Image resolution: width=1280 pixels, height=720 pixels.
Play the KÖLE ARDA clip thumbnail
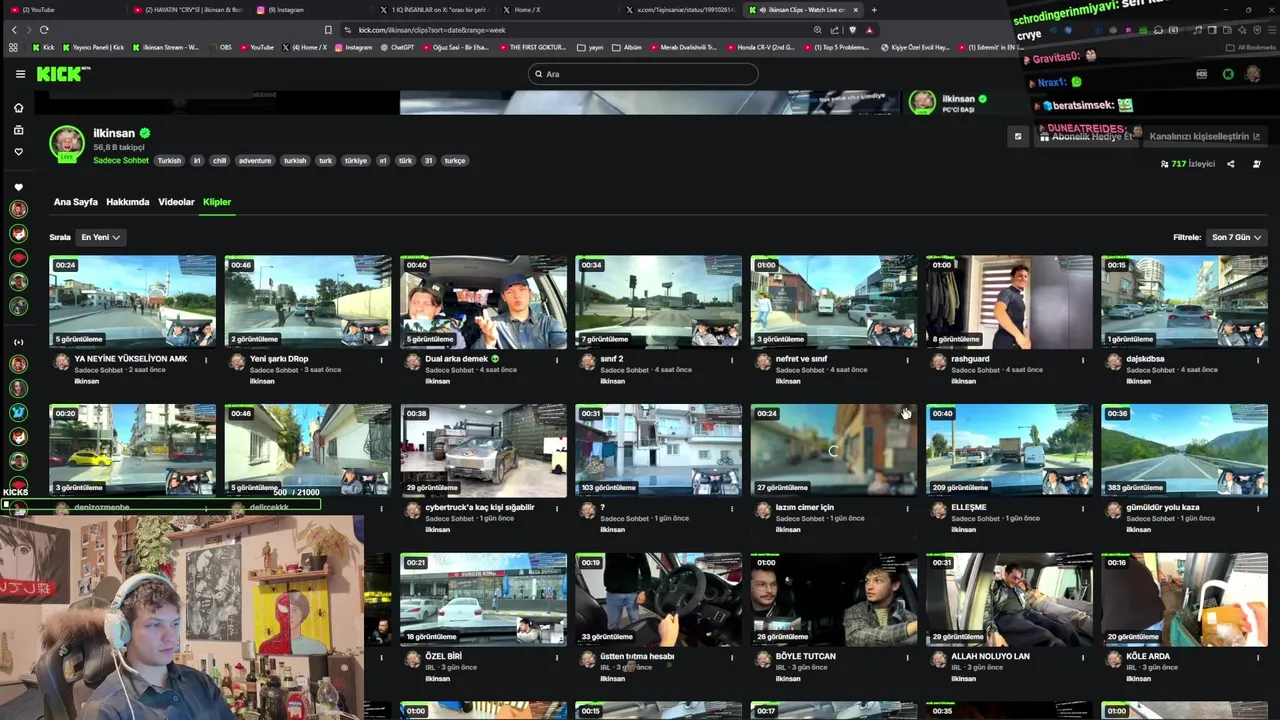click(x=1184, y=599)
